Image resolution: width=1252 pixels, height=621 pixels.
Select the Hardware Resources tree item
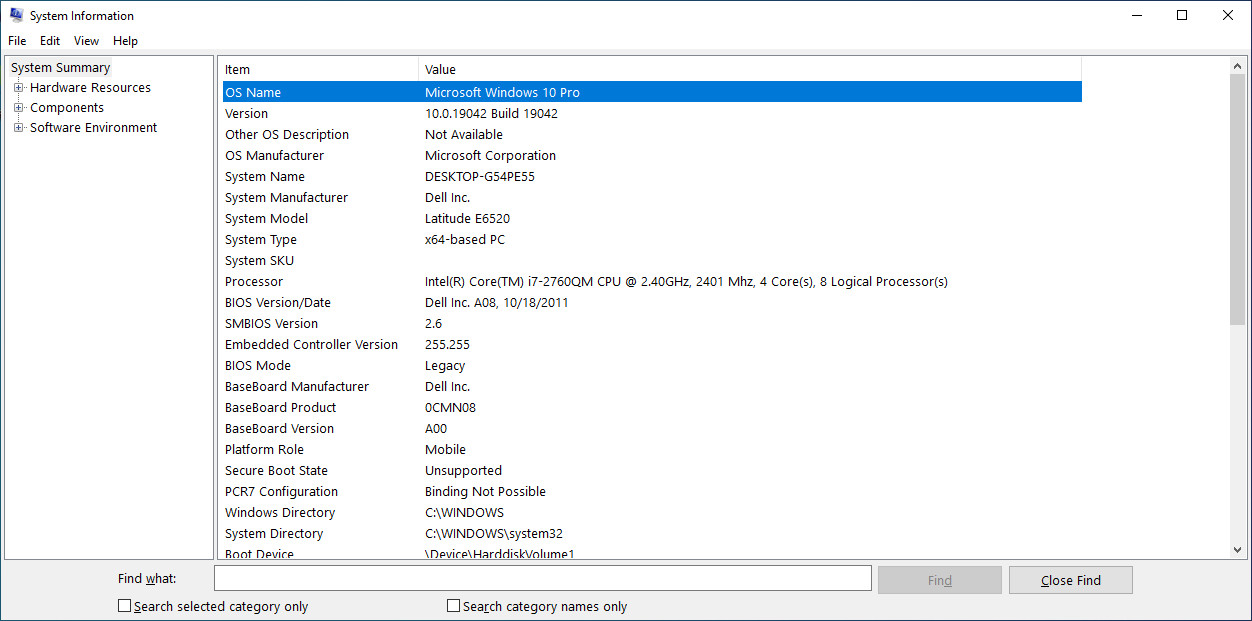(90, 88)
